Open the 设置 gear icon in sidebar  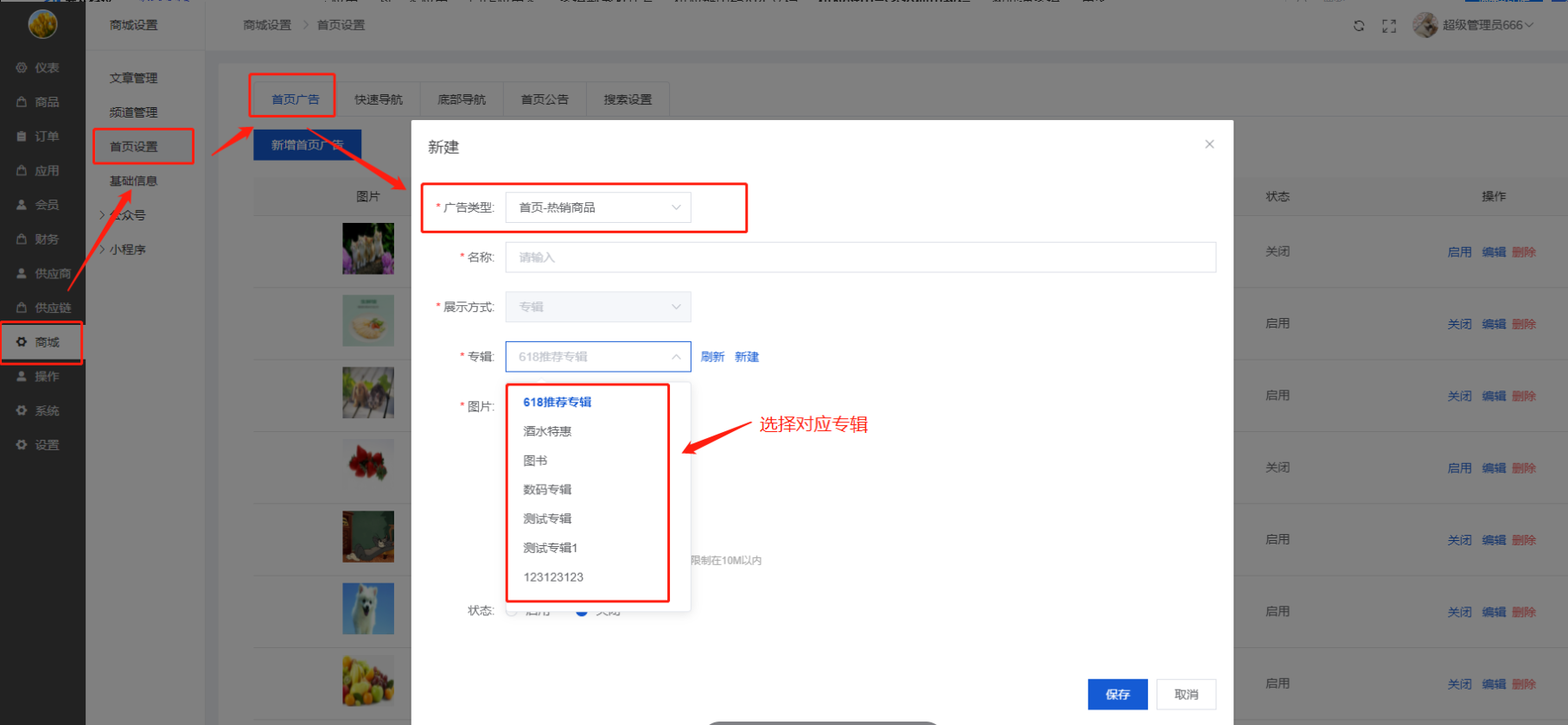[x=22, y=445]
